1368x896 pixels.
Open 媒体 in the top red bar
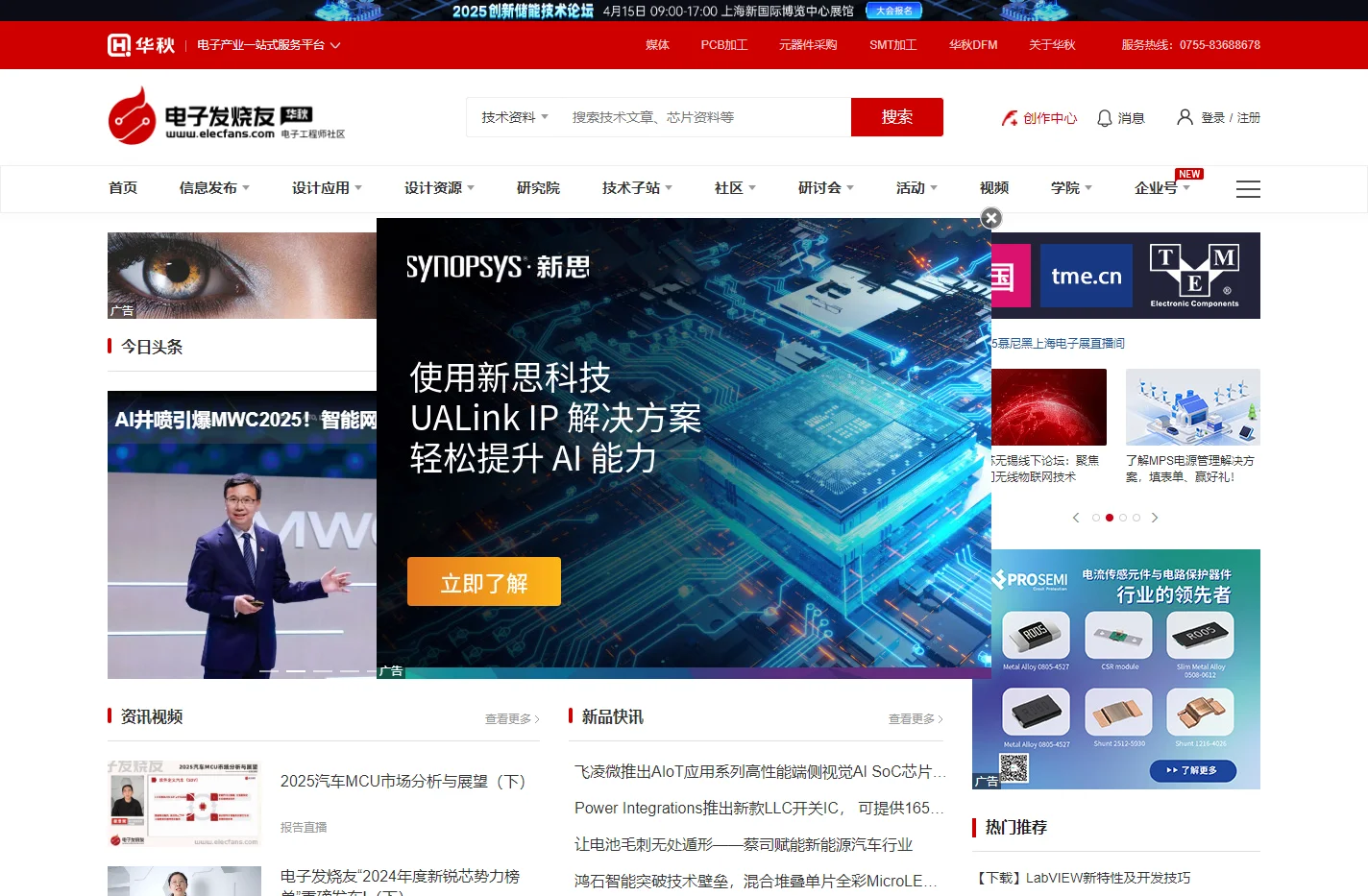pyautogui.click(x=657, y=45)
